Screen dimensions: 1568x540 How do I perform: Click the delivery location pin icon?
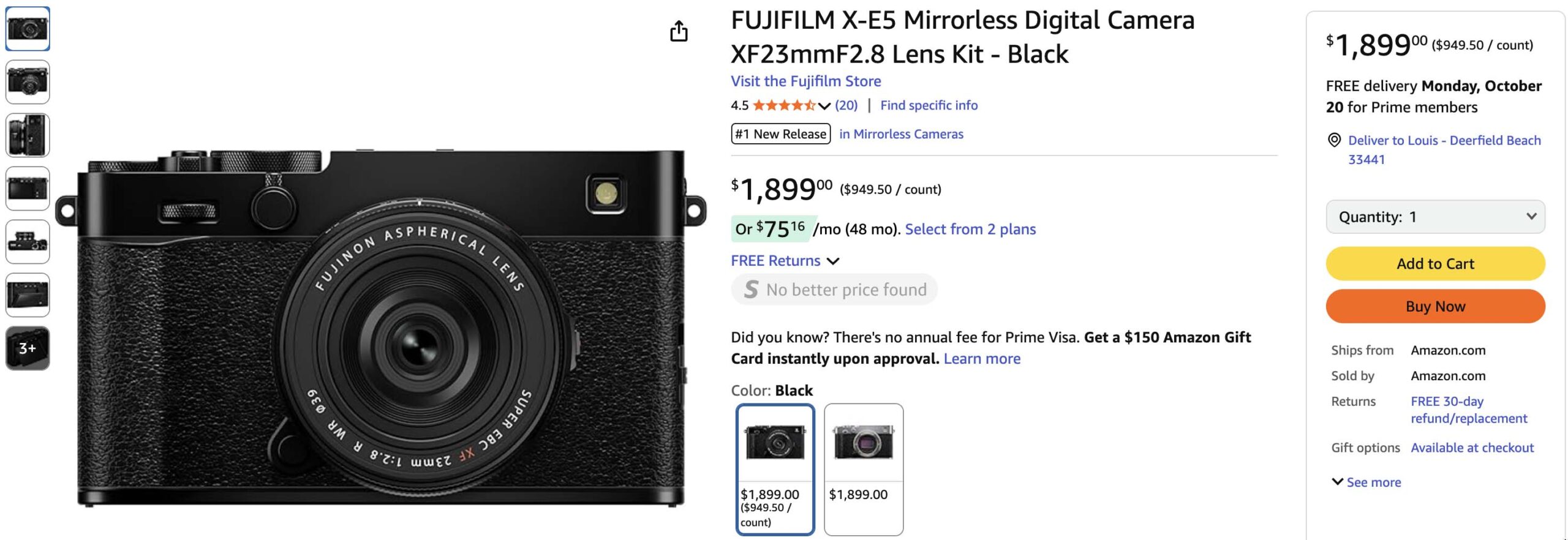(x=1333, y=140)
